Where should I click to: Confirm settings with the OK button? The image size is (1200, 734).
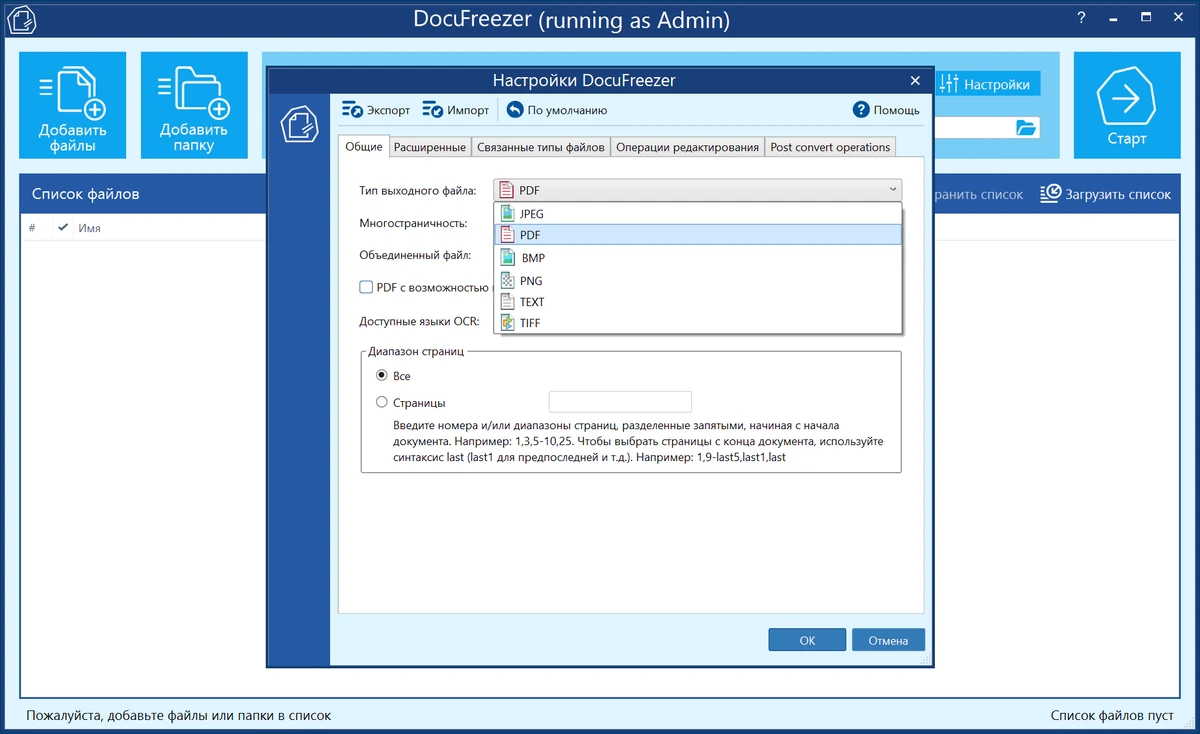[x=808, y=640]
